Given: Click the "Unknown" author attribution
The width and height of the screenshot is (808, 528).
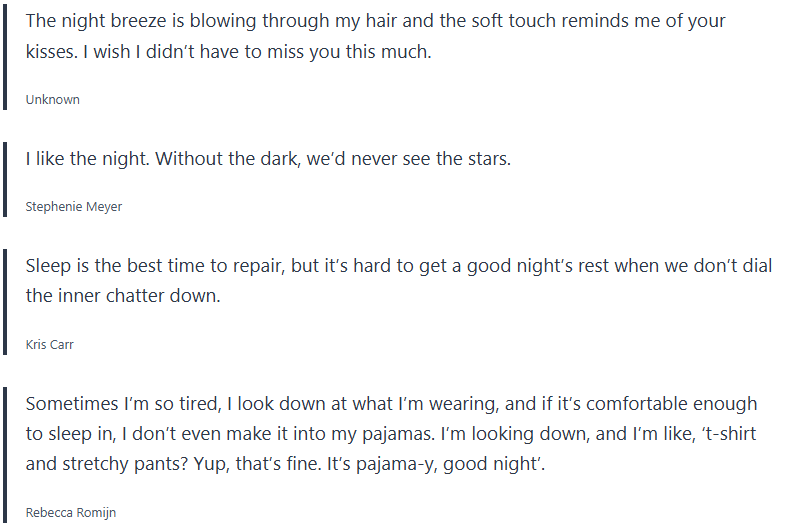Looking at the screenshot, I should [52, 100].
